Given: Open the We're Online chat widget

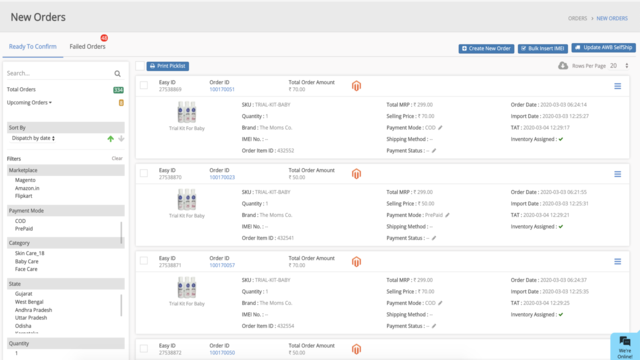Looking at the screenshot, I should pyautogui.click(x=625, y=347).
